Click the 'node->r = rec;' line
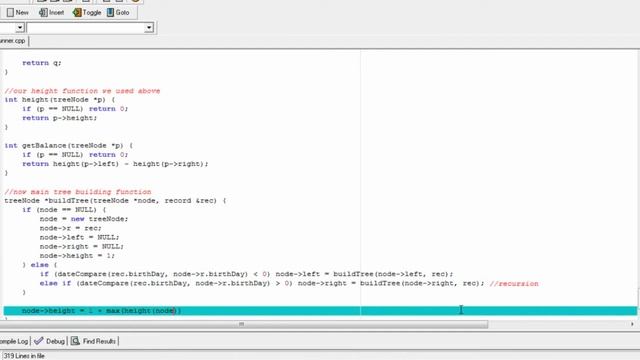The width and height of the screenshot is (640, 360). (x=71, y=228)
